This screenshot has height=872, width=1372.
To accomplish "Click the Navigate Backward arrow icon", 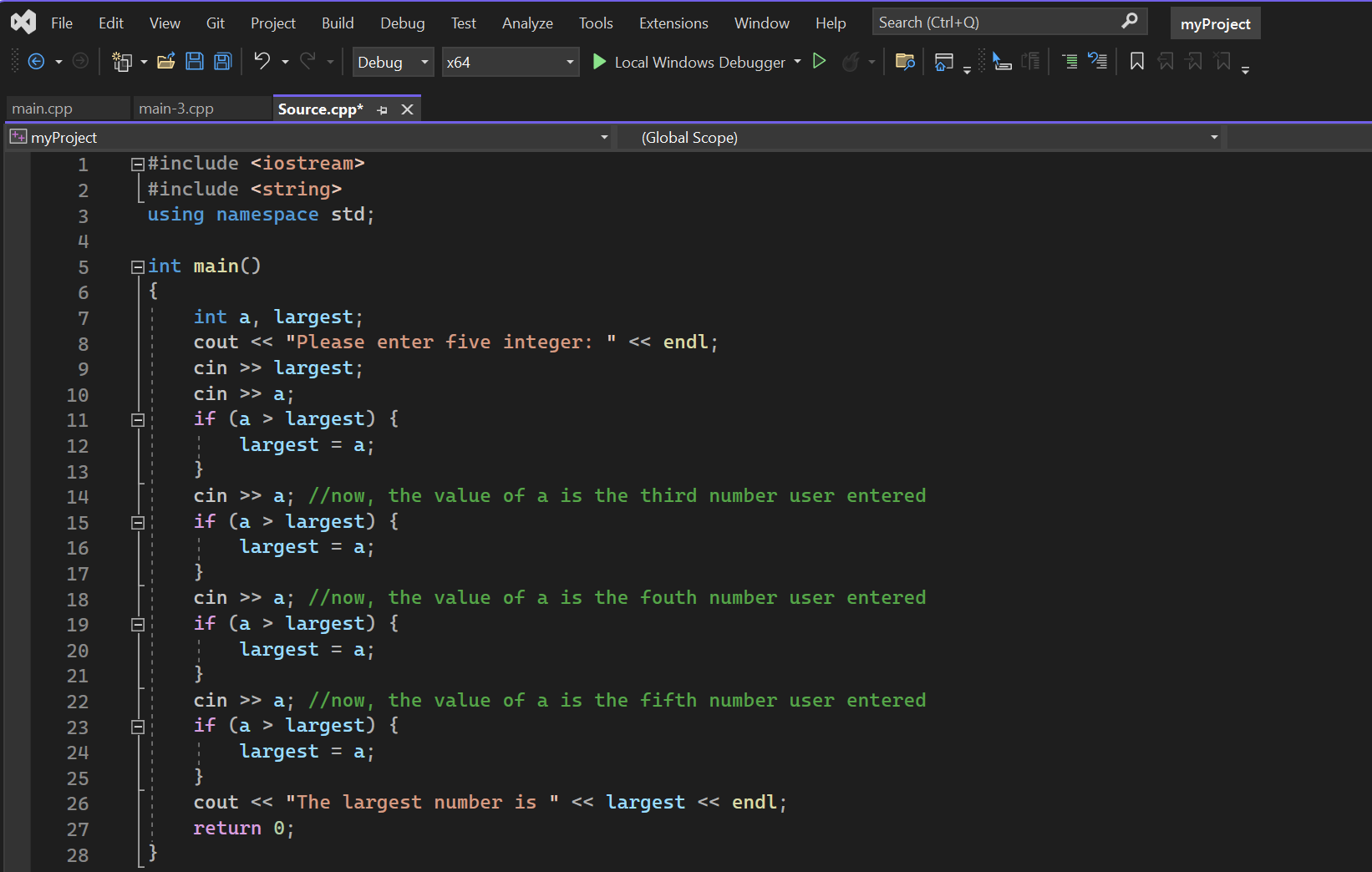I will click(36, 62).
